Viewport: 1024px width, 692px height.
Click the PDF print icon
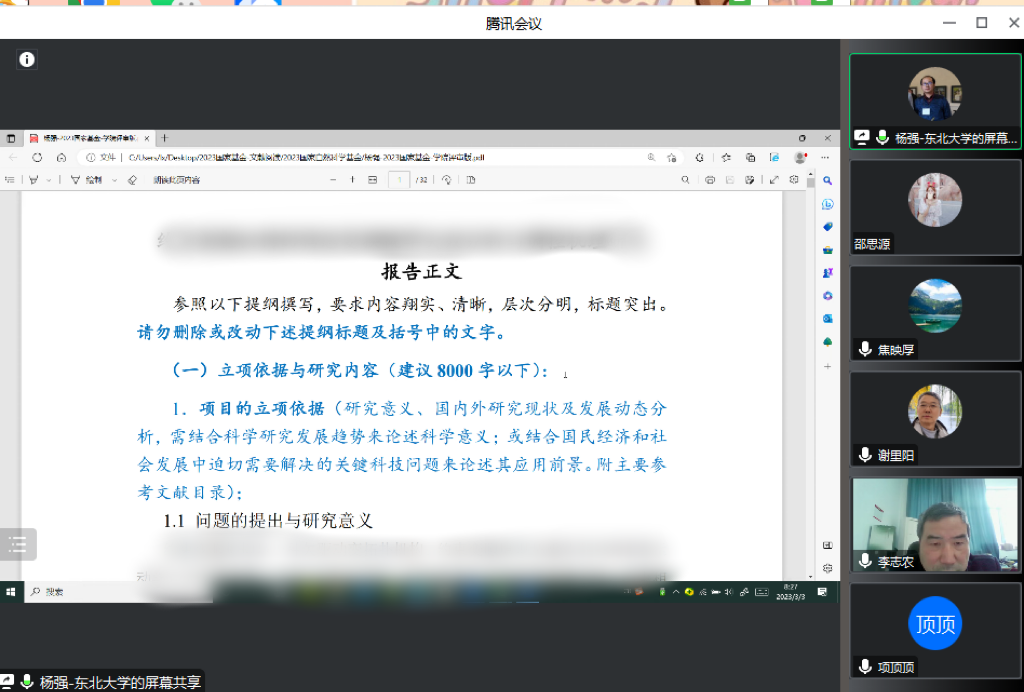[710, 180]
